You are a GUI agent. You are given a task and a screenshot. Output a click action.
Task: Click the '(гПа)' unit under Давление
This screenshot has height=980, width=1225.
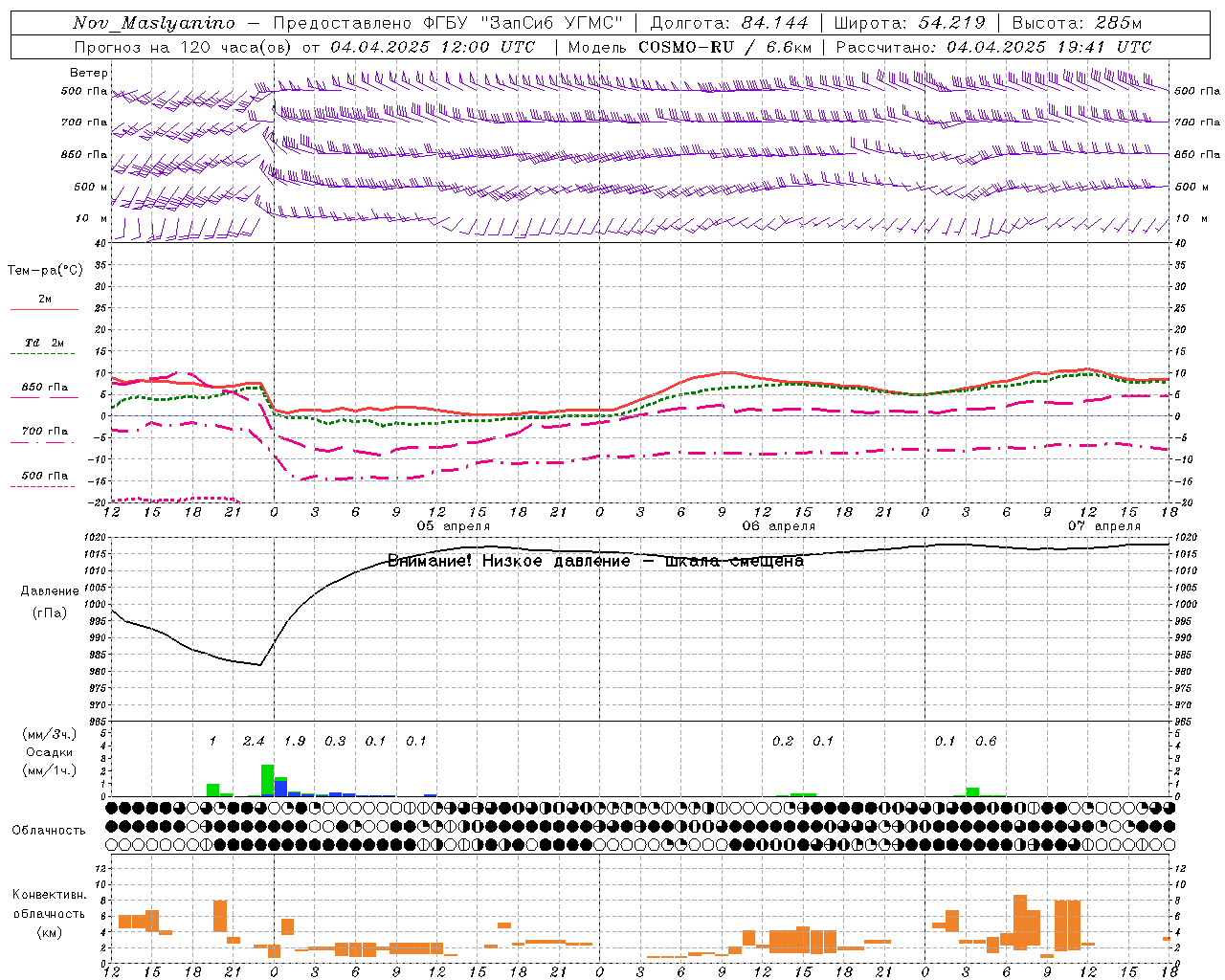(x=50, y=613)
